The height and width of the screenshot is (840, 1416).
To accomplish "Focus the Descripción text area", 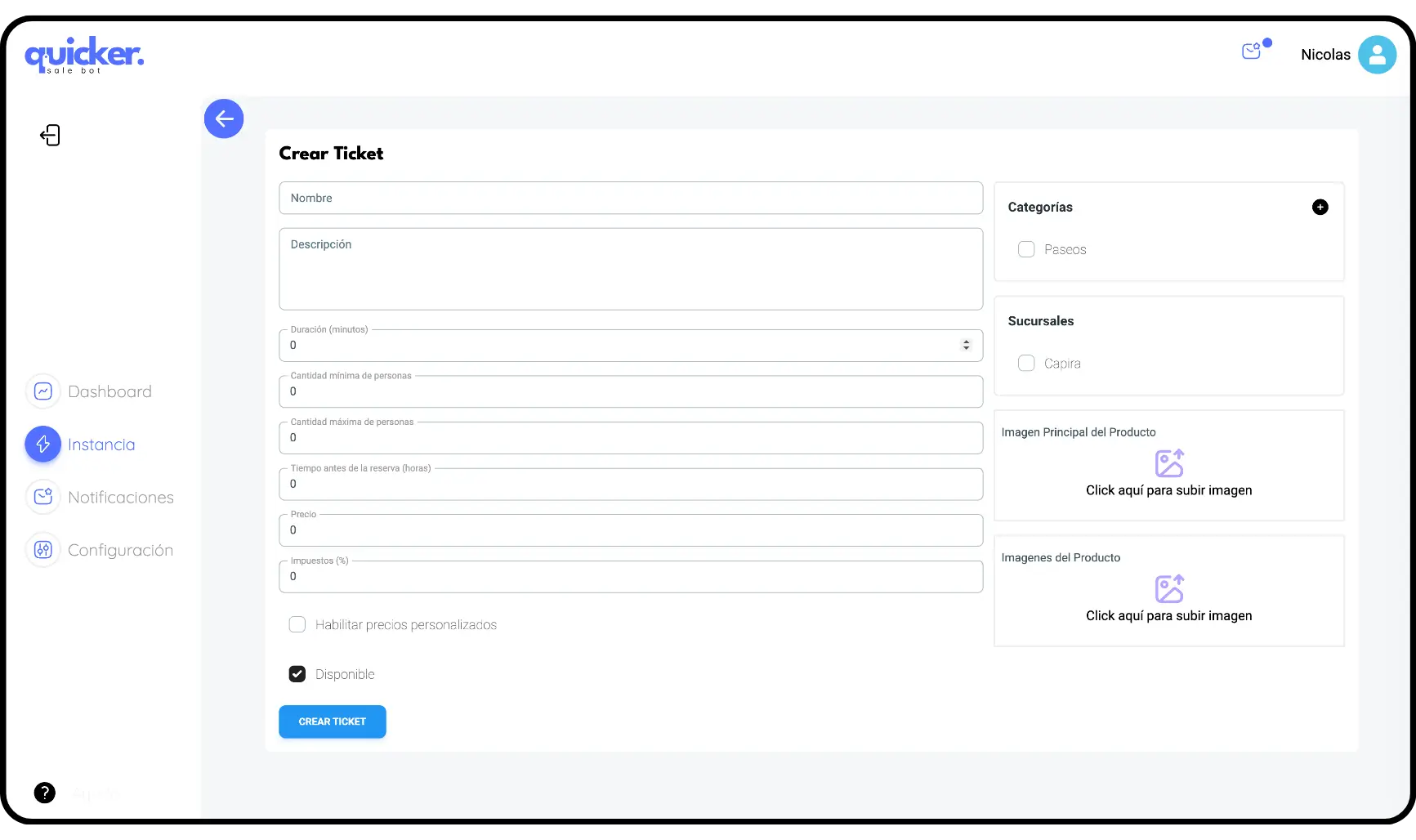I will coord(631,269).
